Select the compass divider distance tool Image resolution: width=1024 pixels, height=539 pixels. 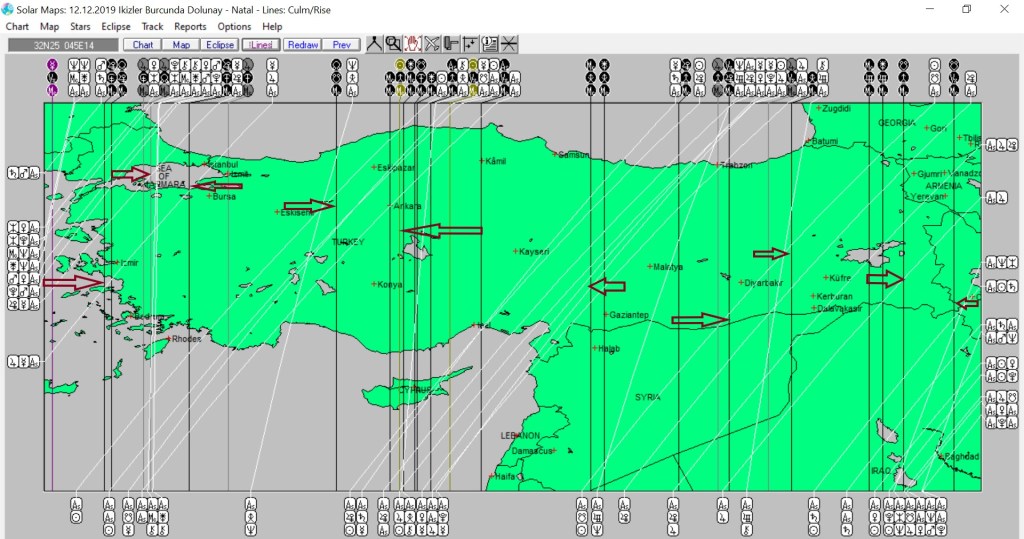click(374, 44)
